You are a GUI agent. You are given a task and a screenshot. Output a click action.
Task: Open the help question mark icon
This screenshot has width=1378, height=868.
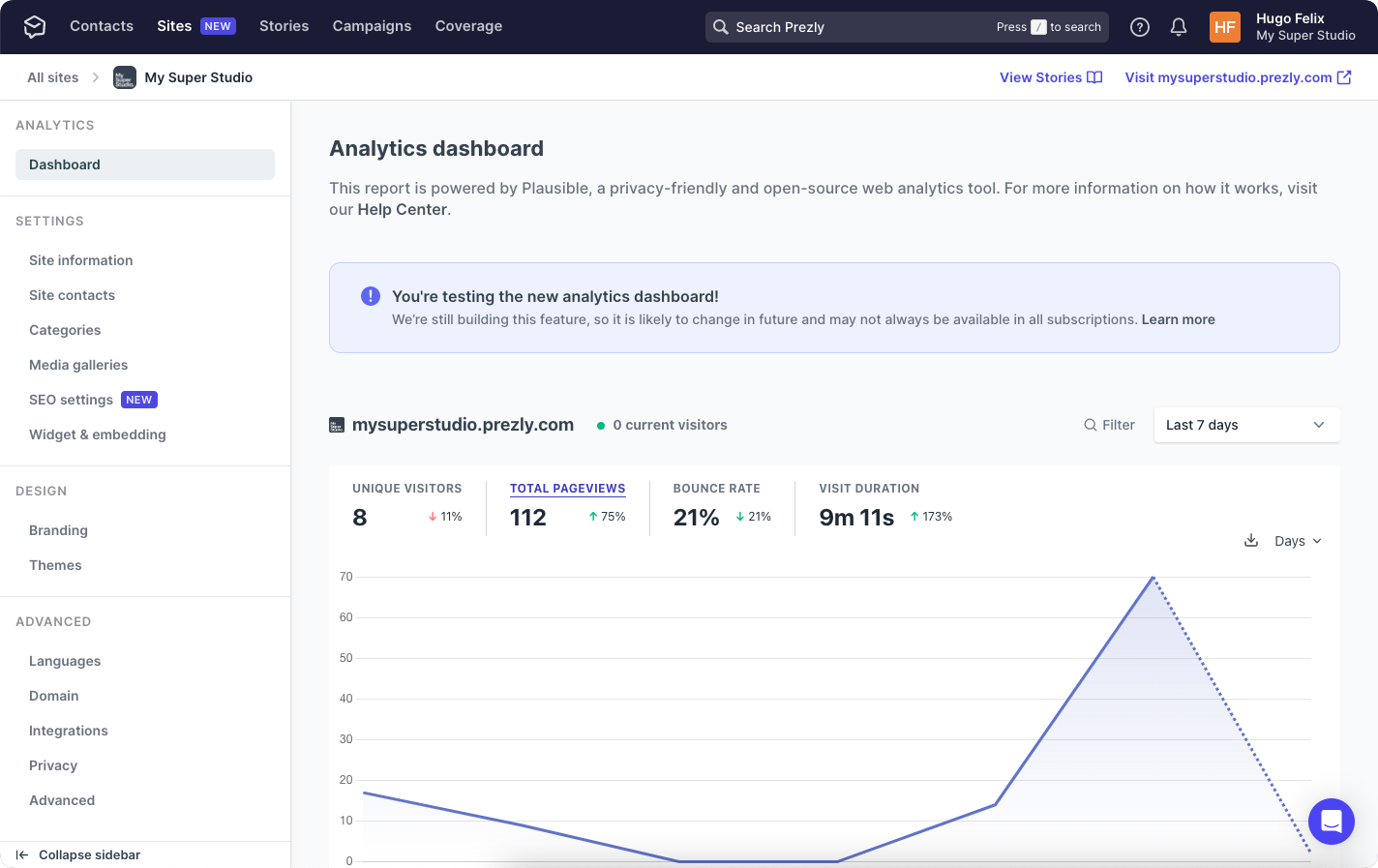[x=1140, y=27]
